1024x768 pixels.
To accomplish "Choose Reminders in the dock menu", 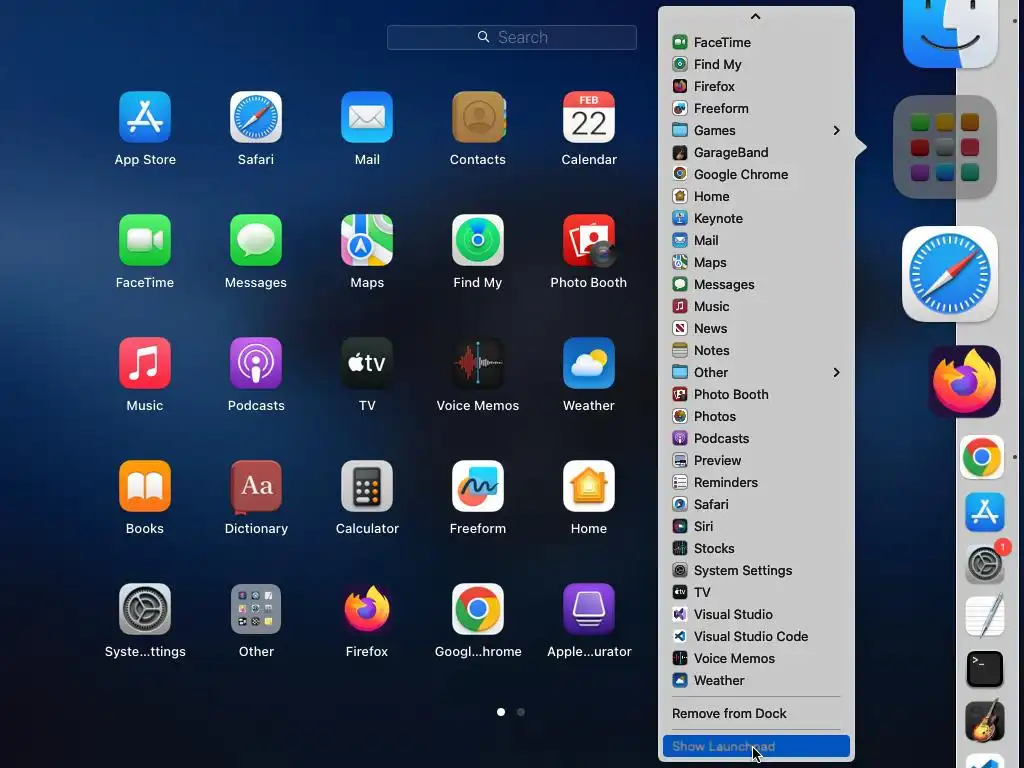I will click(x=756, y=483).
